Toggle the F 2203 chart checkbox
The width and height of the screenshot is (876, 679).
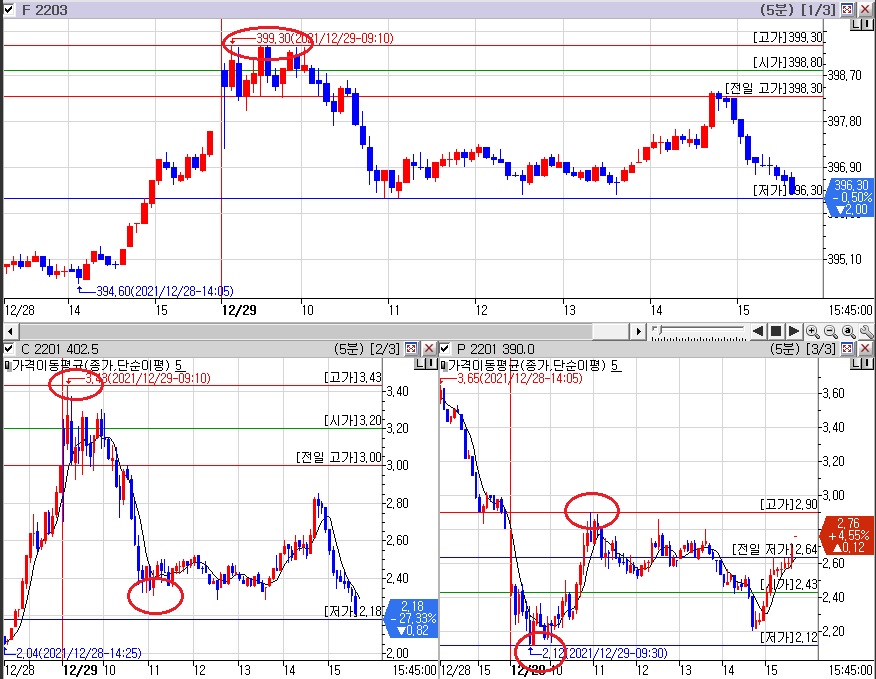[x=9, y=10]
